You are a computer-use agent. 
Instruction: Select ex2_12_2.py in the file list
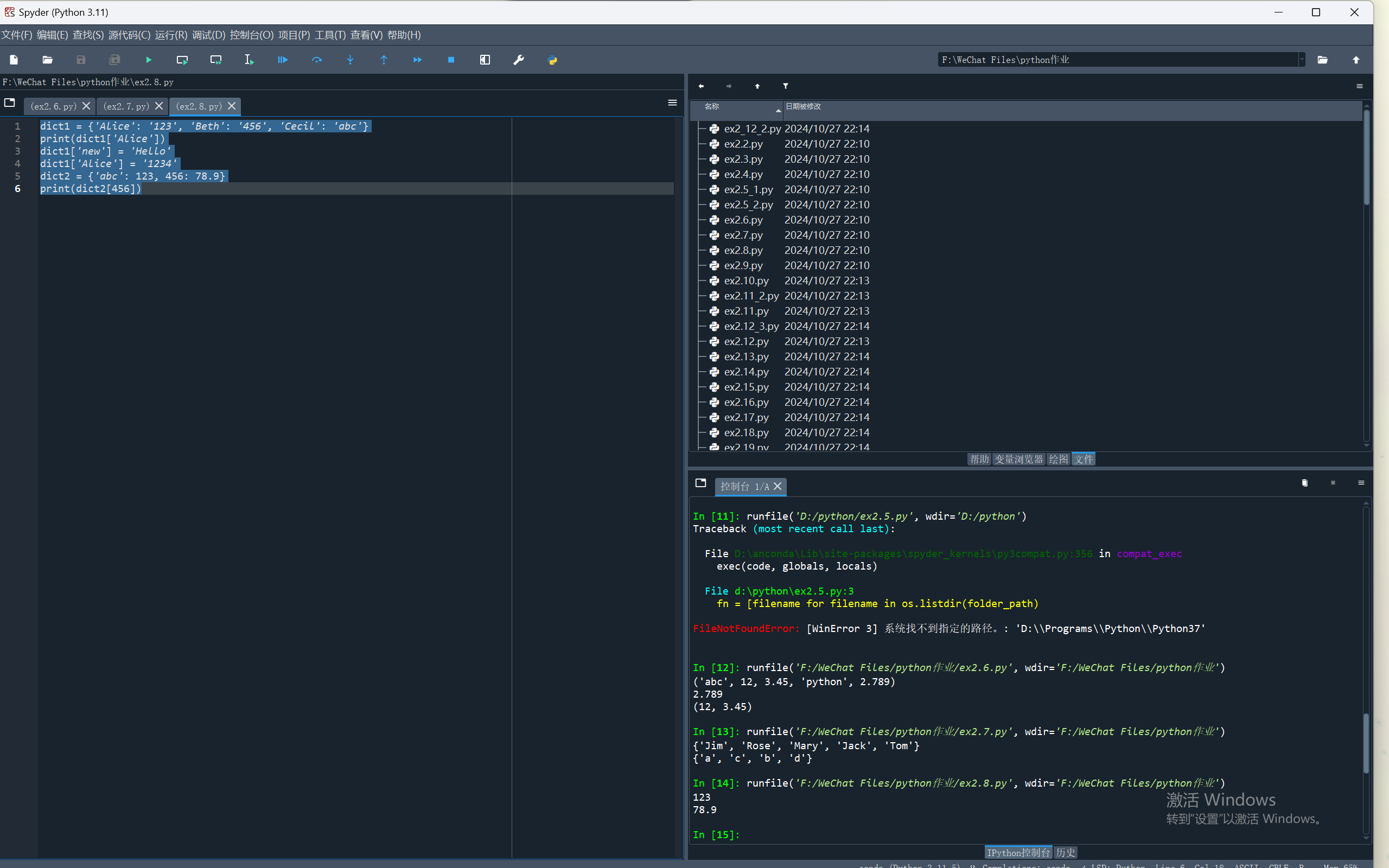tap(752, 129)
